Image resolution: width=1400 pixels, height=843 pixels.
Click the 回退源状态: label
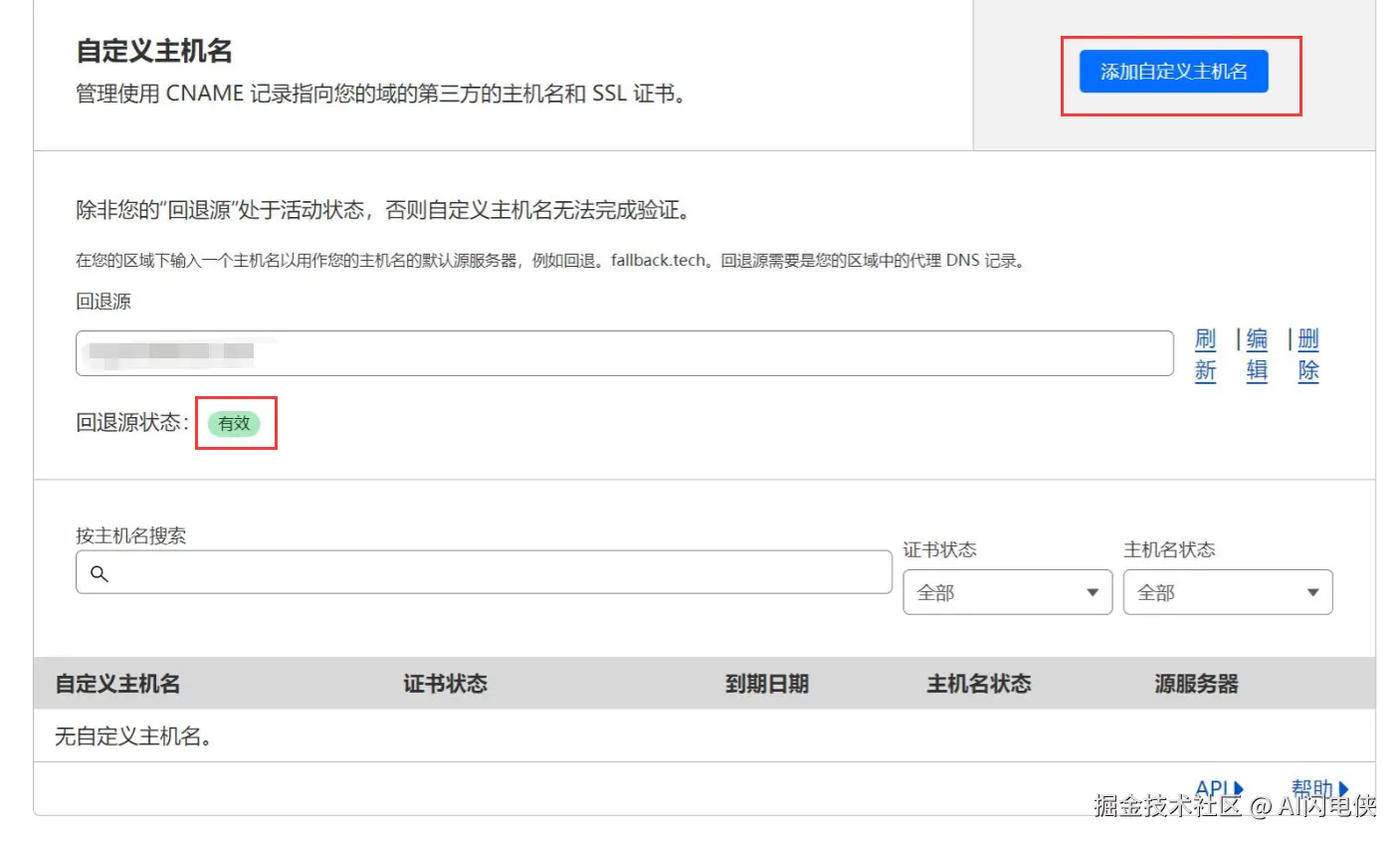(x=132, y=423)
